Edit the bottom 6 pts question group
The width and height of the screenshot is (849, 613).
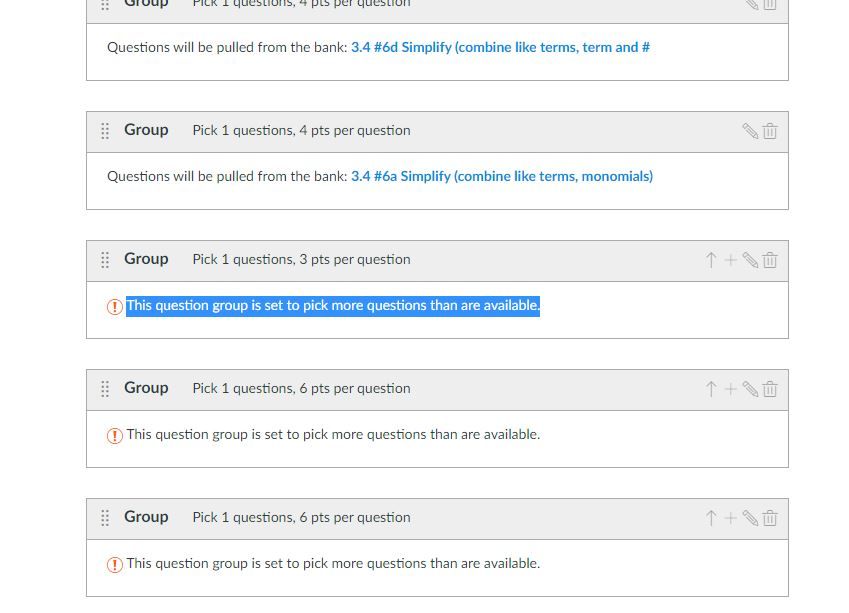click(750, 518)
